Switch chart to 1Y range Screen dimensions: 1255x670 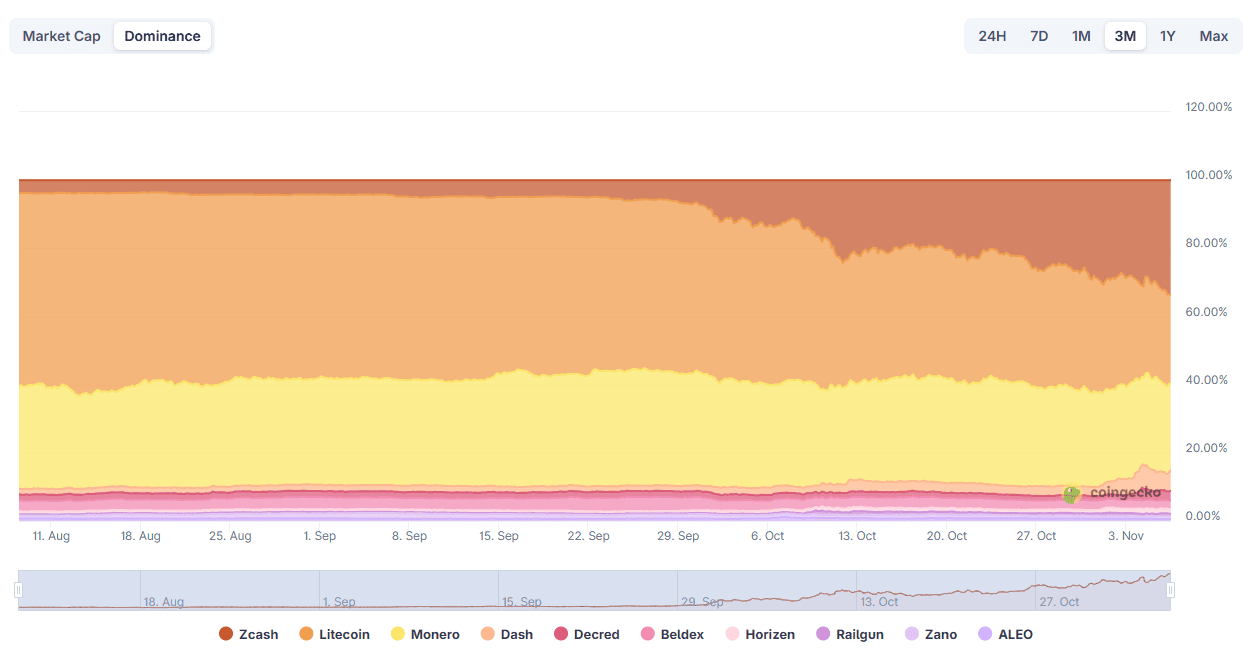click(x=1167, y=36)
